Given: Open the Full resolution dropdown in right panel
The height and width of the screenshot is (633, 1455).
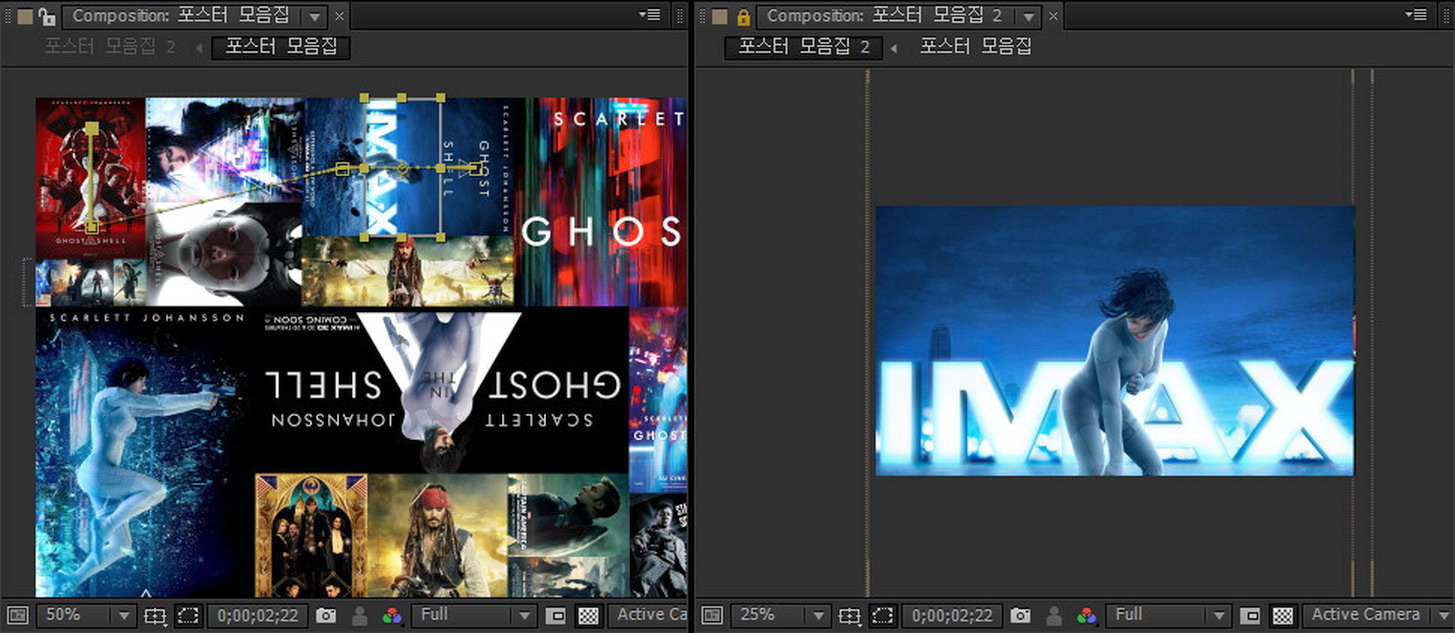Looking at the screenshot, I should [1169, 616].
